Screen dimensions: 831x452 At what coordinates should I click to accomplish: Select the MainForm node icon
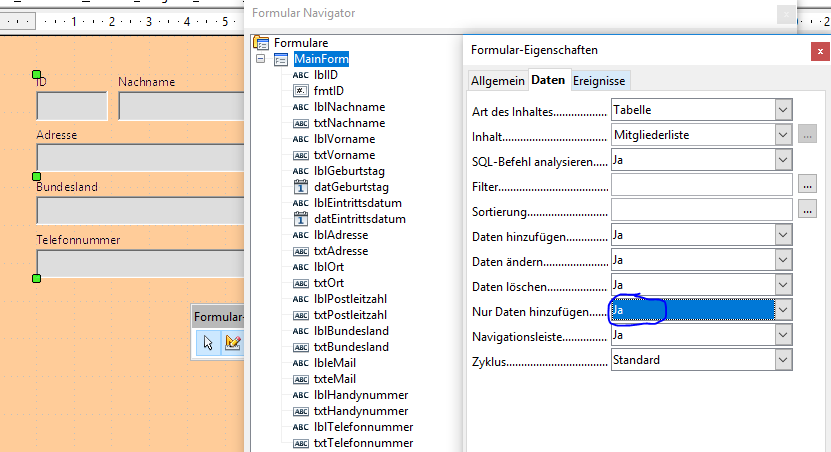pyautogui.click(x=281, y=59)
